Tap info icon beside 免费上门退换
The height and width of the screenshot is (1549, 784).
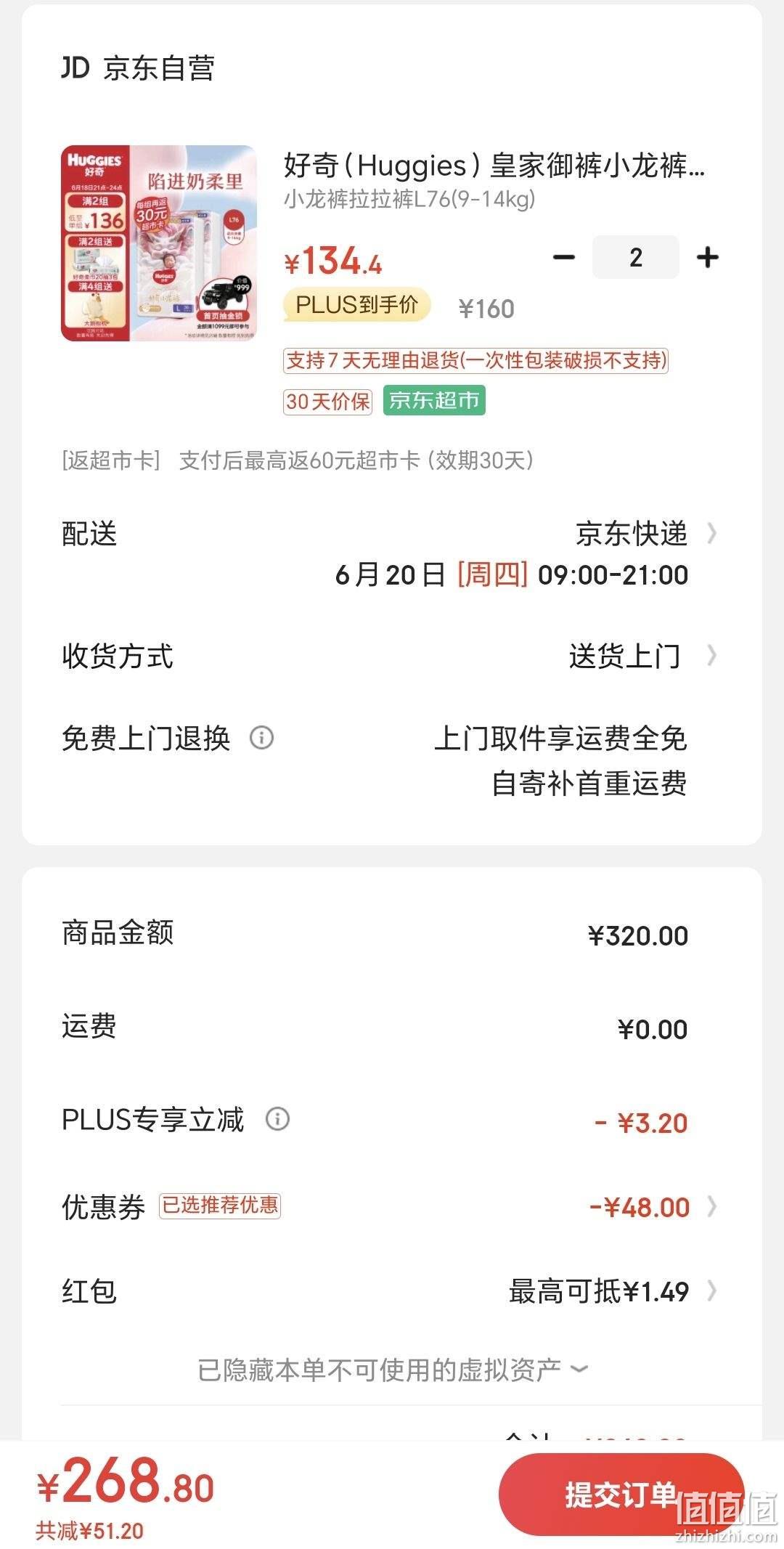click(x=262, y=738)
